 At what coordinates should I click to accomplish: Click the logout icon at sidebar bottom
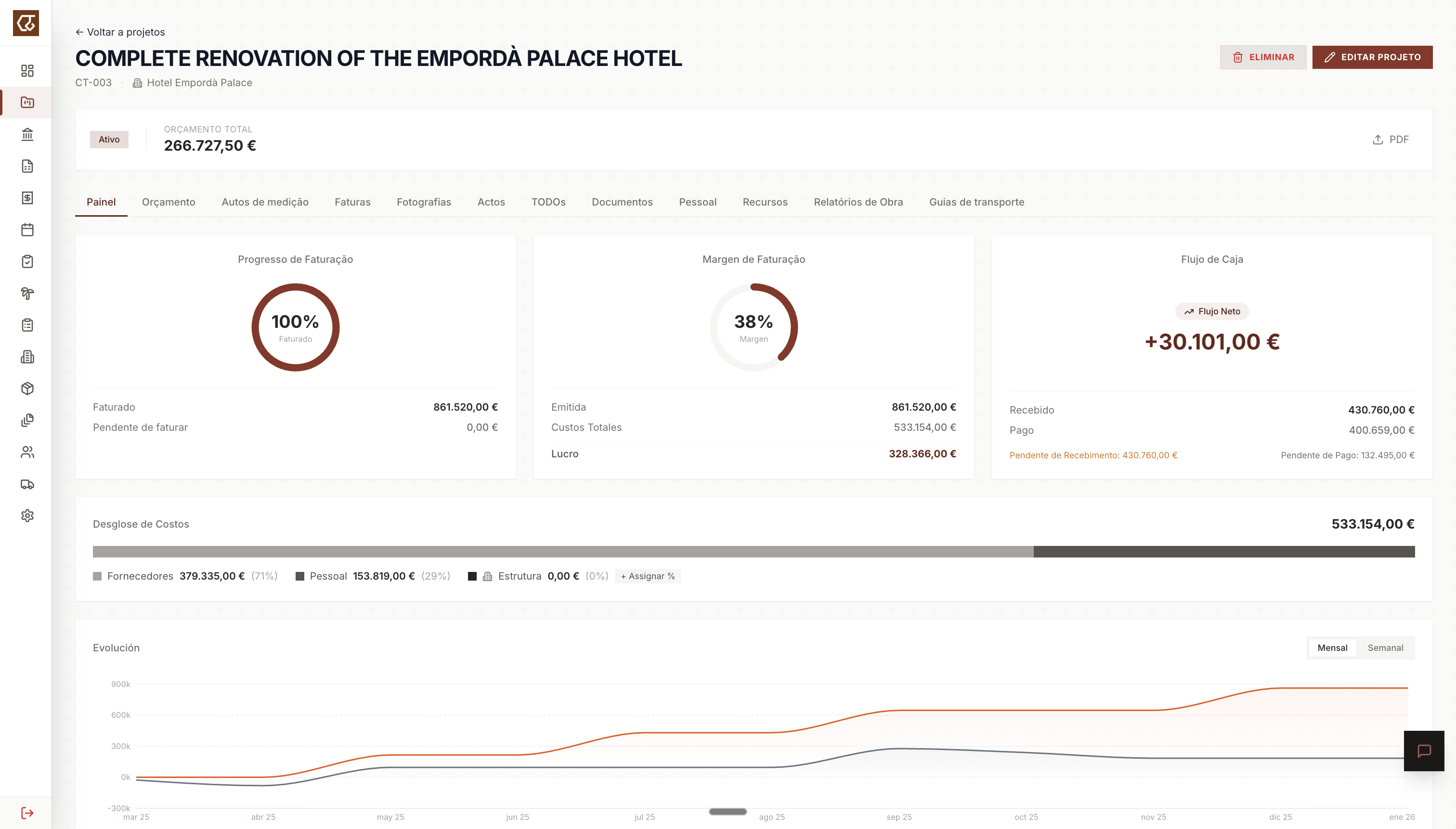(27, 813)
